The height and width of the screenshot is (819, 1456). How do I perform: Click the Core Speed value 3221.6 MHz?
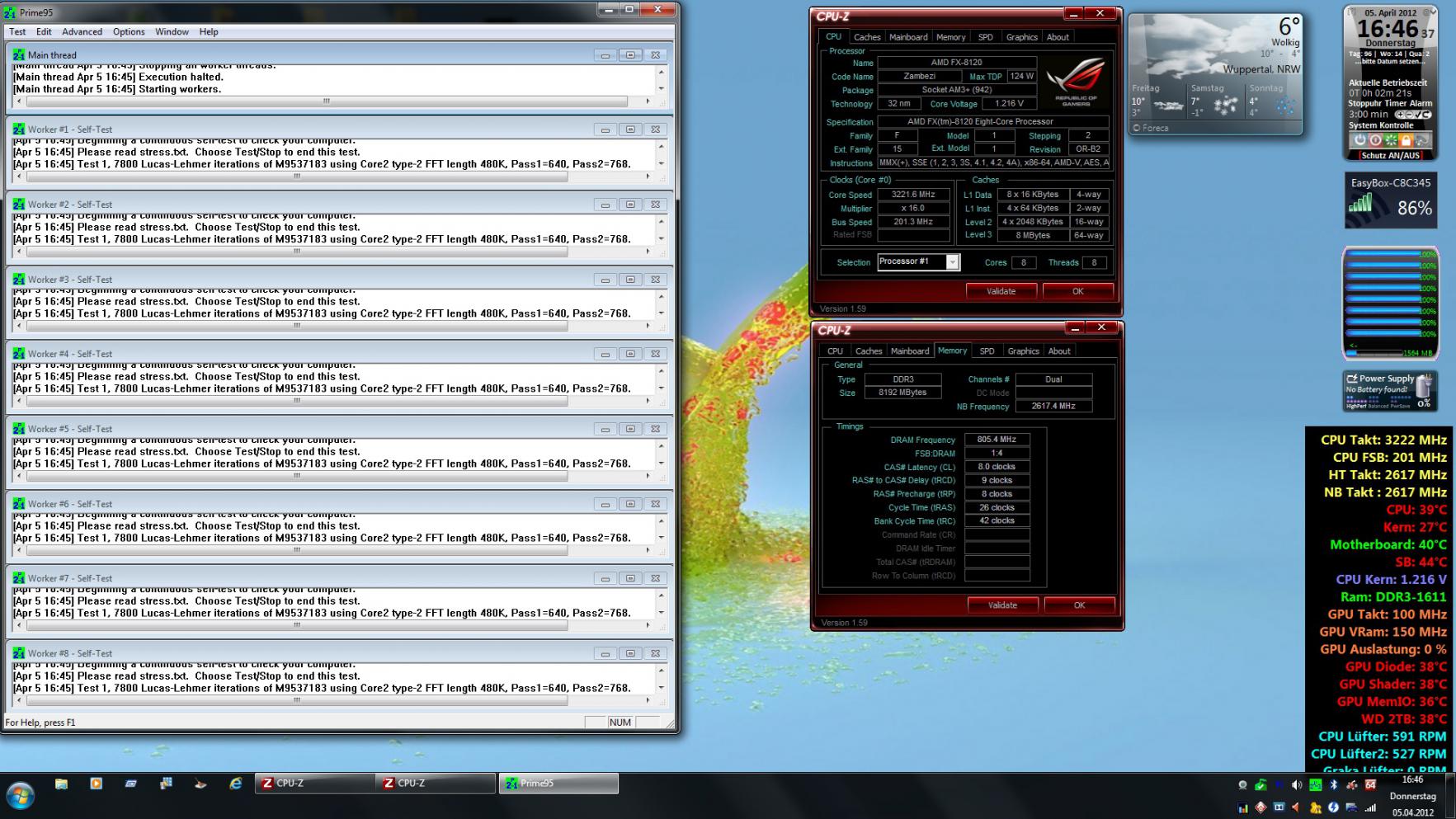click(914, 195)
